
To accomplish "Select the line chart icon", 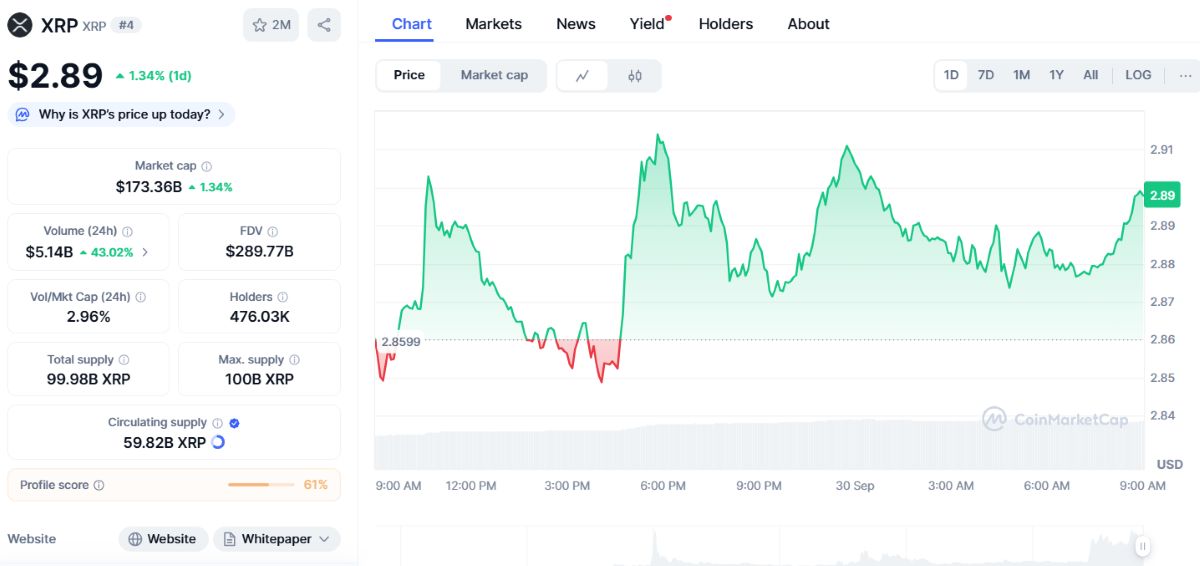I will click(582, 75).
